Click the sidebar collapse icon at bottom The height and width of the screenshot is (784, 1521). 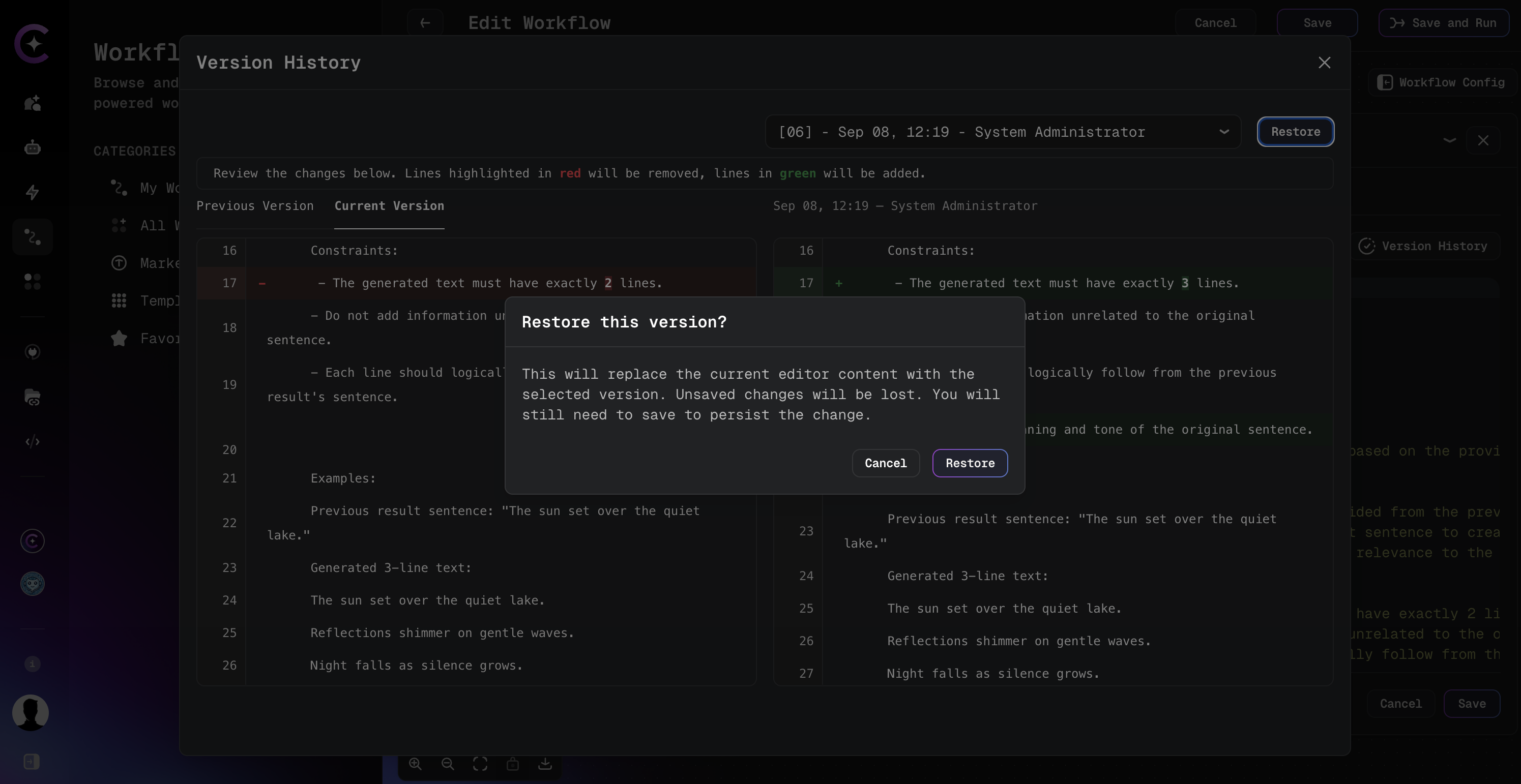[32, 762]
